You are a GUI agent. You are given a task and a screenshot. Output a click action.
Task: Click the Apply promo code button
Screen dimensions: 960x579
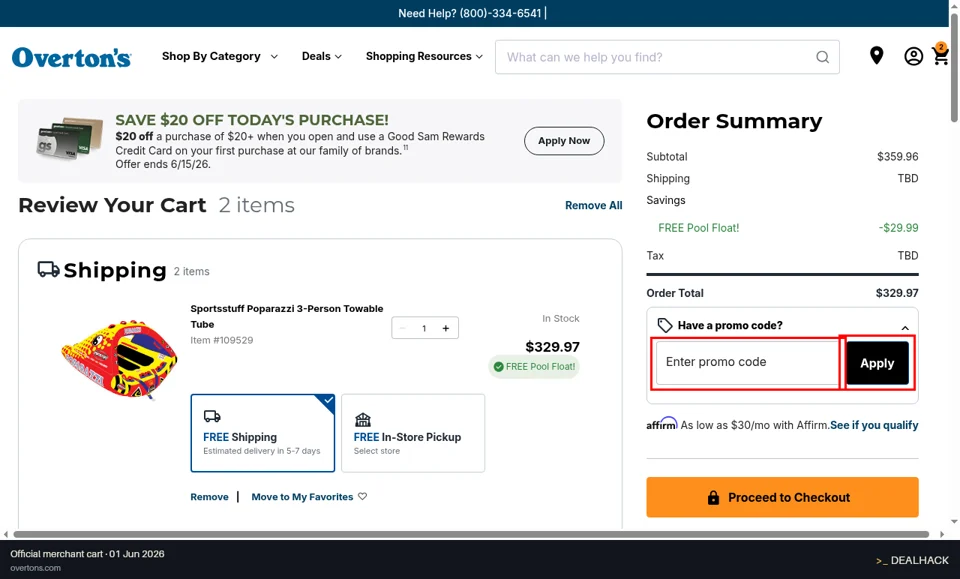tap(877, 363)
